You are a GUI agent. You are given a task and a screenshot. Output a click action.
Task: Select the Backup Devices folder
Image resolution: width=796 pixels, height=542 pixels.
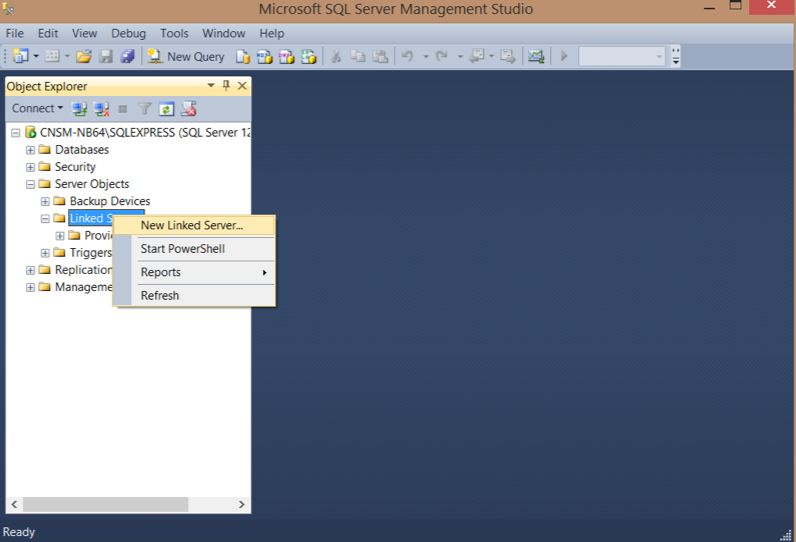(109, 201)
